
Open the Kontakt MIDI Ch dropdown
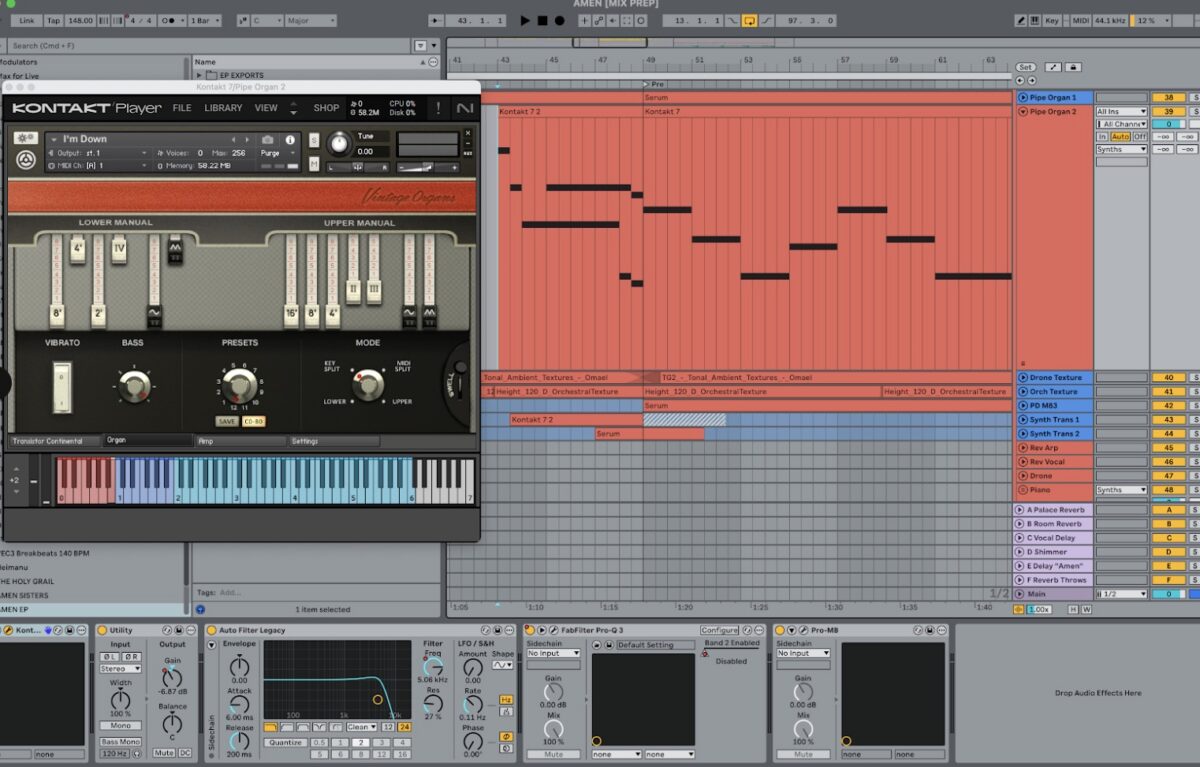click(x=100, y=165)
